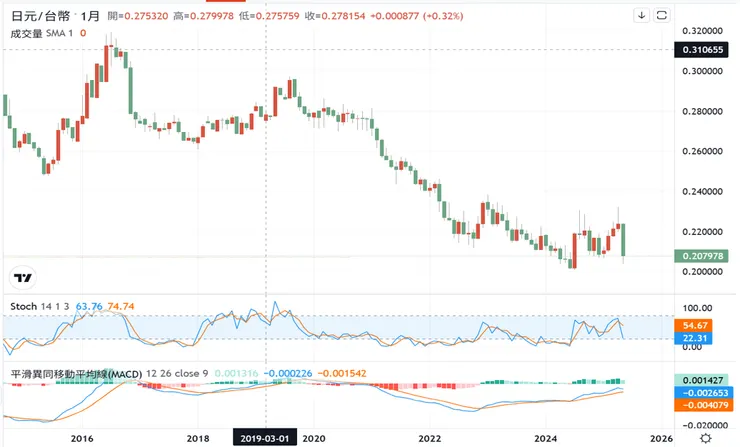This screenshot has width=740, height=447.
Task: Click the MACD line value -0.000226
Action: point(288,374)
